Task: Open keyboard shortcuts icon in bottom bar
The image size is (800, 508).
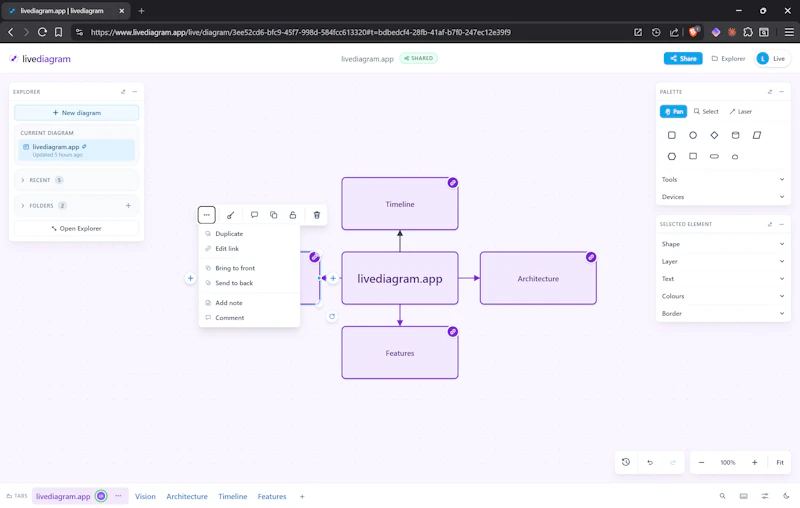Action: point(744,496)
